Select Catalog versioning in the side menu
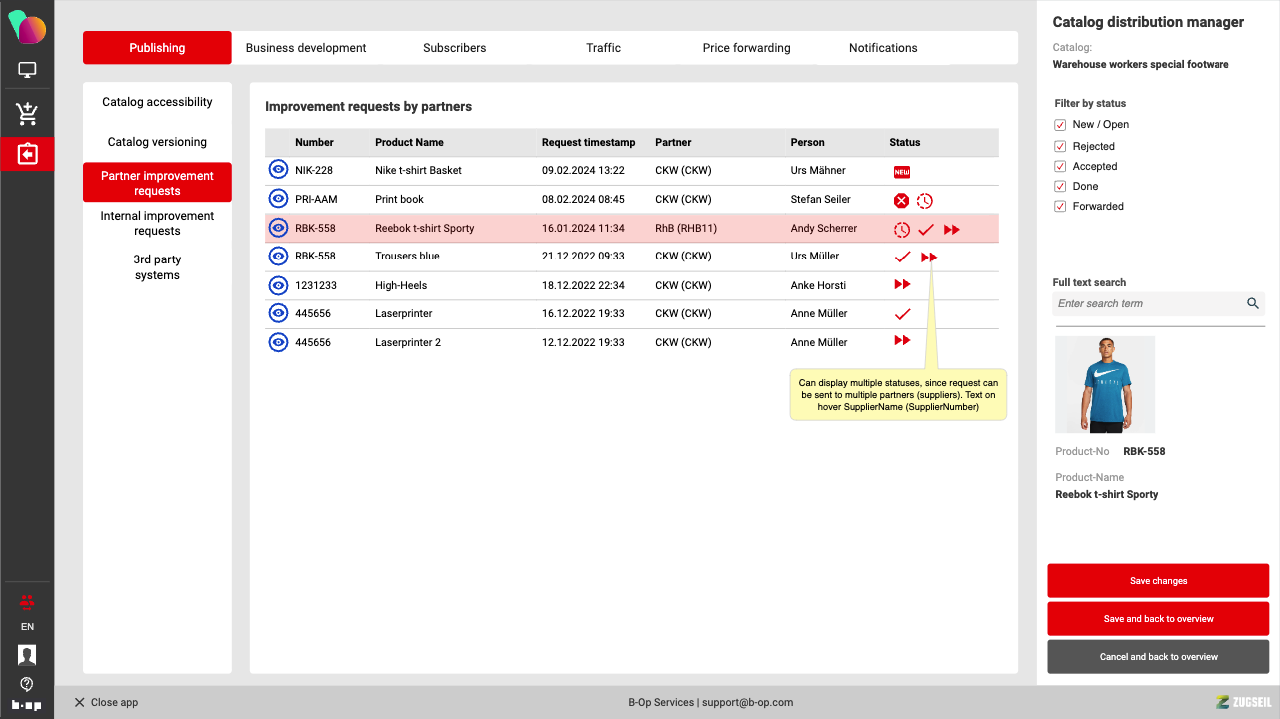This screenshot has height=719, width=1280. [x=157, y=142]
